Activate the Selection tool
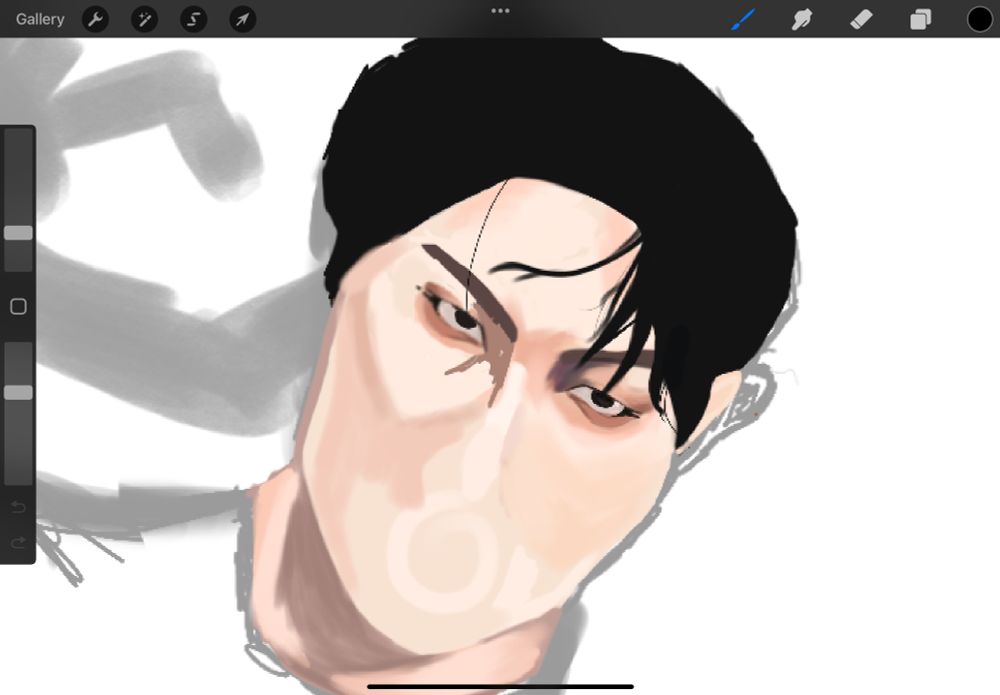1000x695 pixels. point(193,20)
